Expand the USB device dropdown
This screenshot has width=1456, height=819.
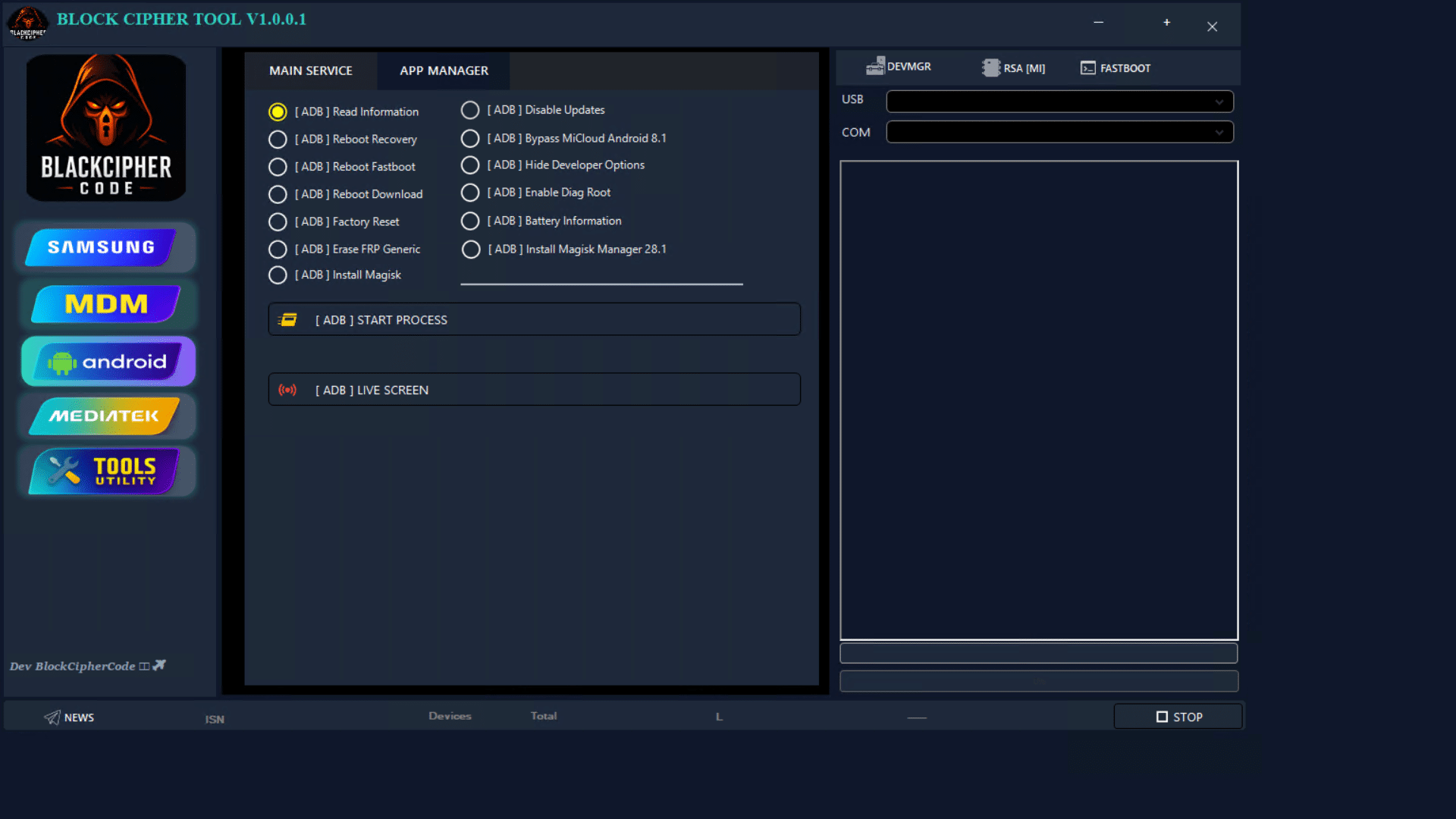click(x=1219, y=102)
